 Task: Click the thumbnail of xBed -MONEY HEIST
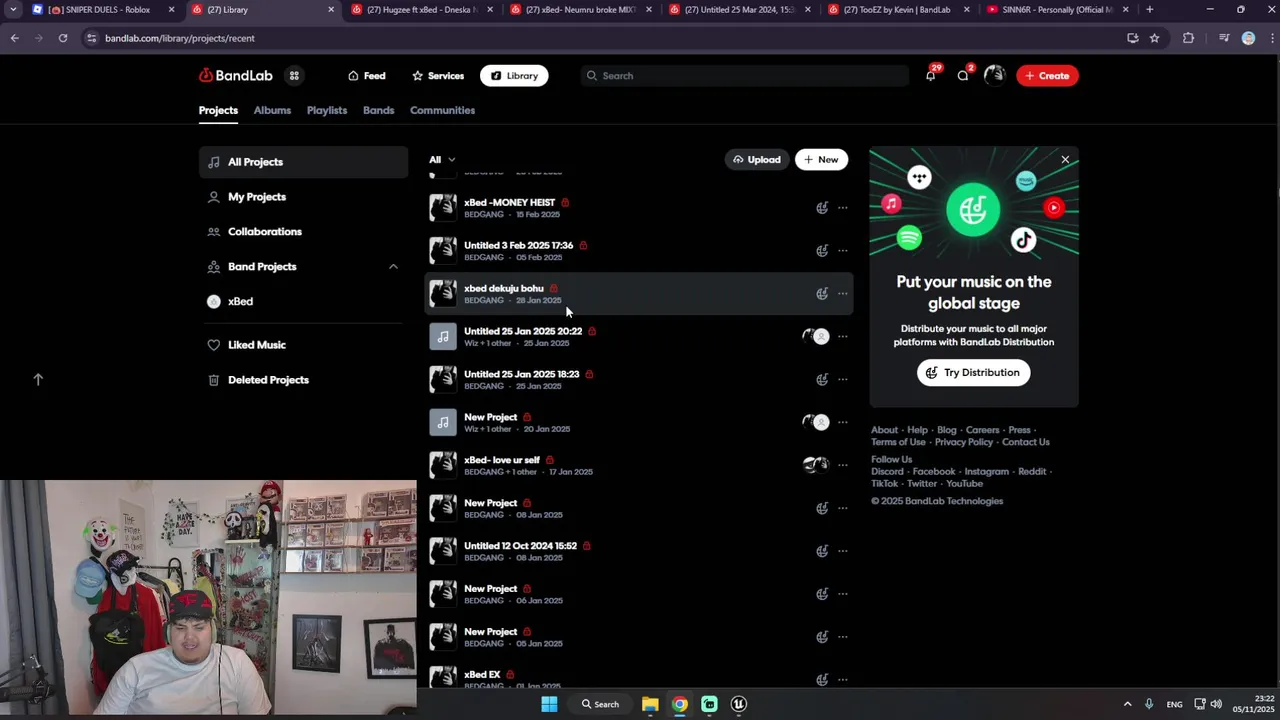point(443,208)
